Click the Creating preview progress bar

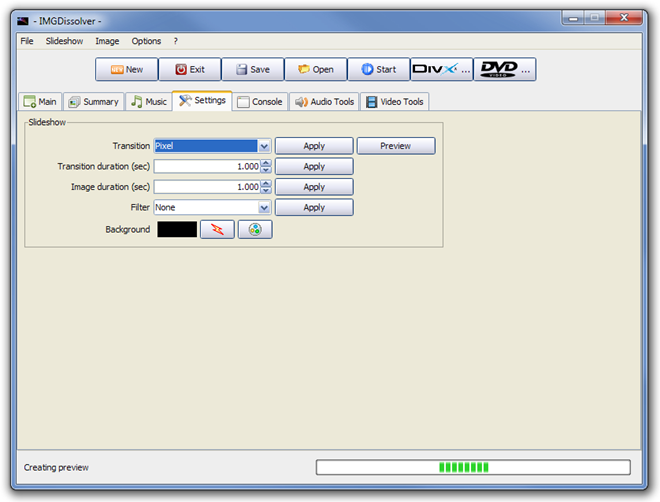(473, 467)
